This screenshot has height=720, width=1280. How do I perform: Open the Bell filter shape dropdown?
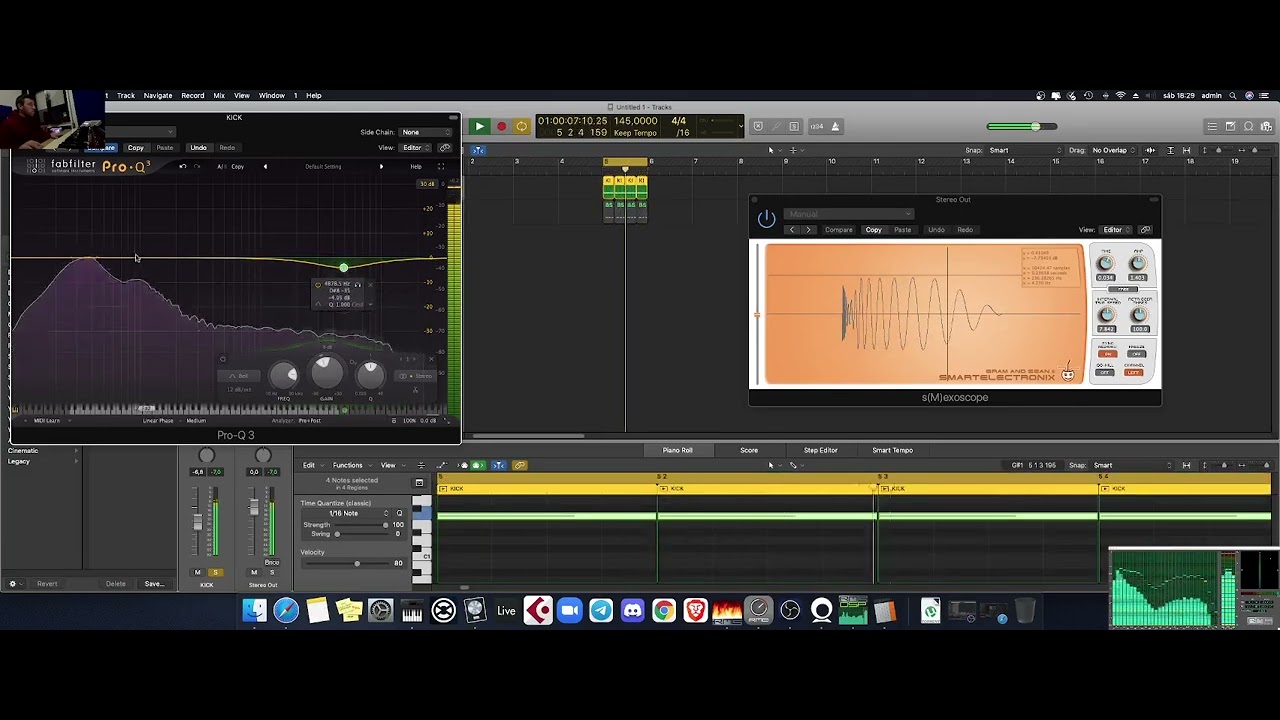point(239,376)
